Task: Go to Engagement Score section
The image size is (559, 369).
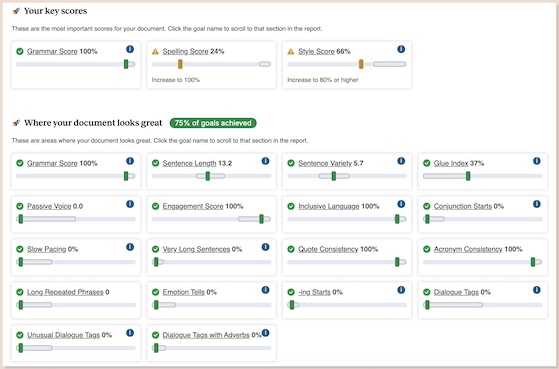Action: coord(193,206)
